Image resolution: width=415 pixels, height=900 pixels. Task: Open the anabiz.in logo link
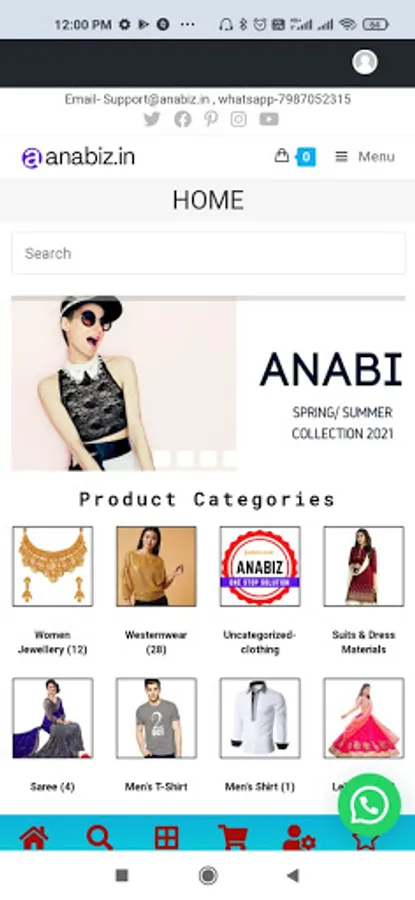coord(78,157)
